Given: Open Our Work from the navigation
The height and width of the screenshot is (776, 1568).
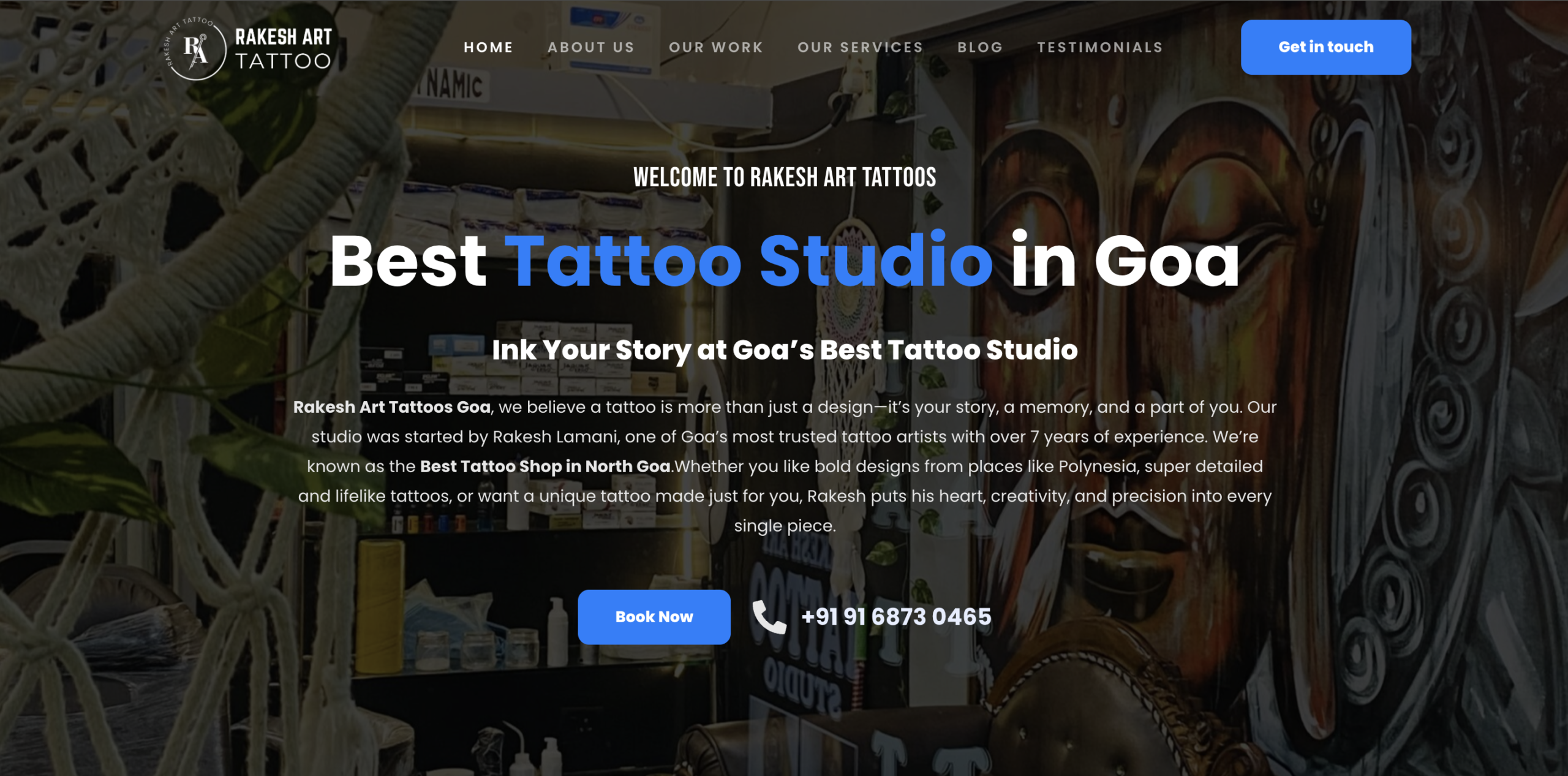Looking at the screenshot, I should [716, 47].
